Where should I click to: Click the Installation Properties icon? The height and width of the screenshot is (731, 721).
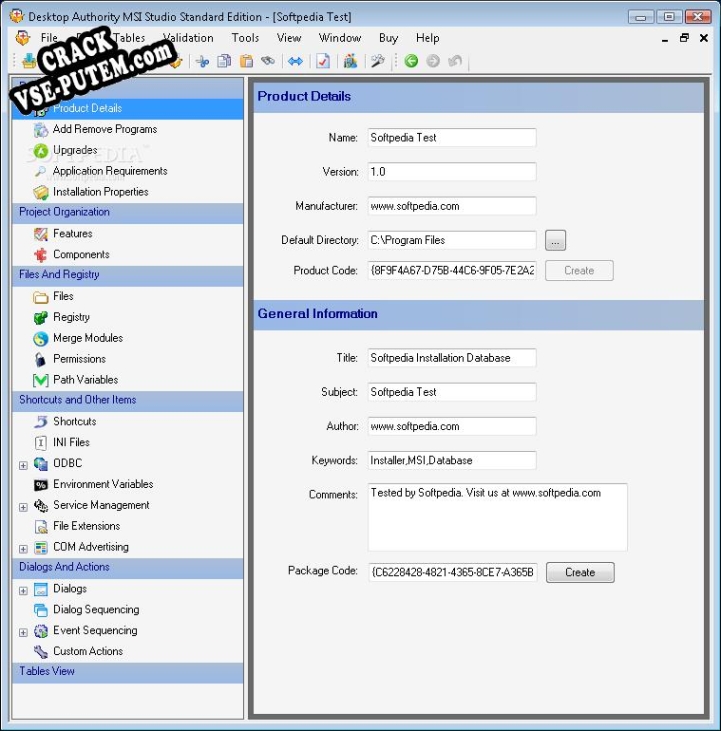point(41,192)
